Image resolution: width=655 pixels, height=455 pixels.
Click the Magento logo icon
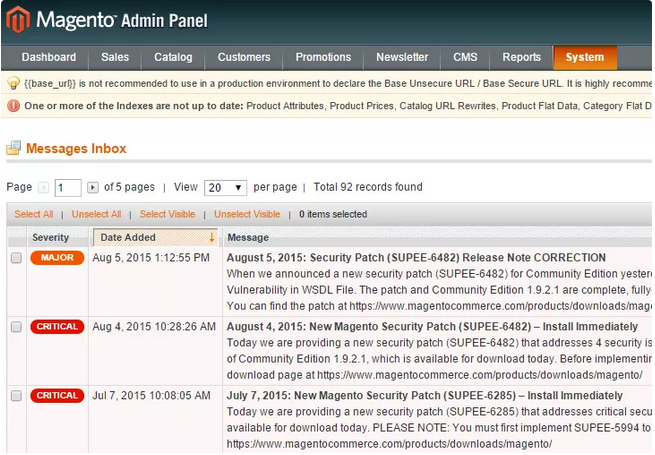18,20
